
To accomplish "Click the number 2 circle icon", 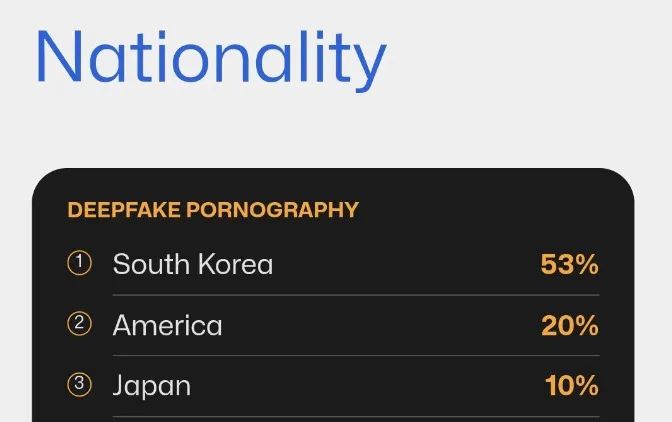I will click(x=79, y=324).
